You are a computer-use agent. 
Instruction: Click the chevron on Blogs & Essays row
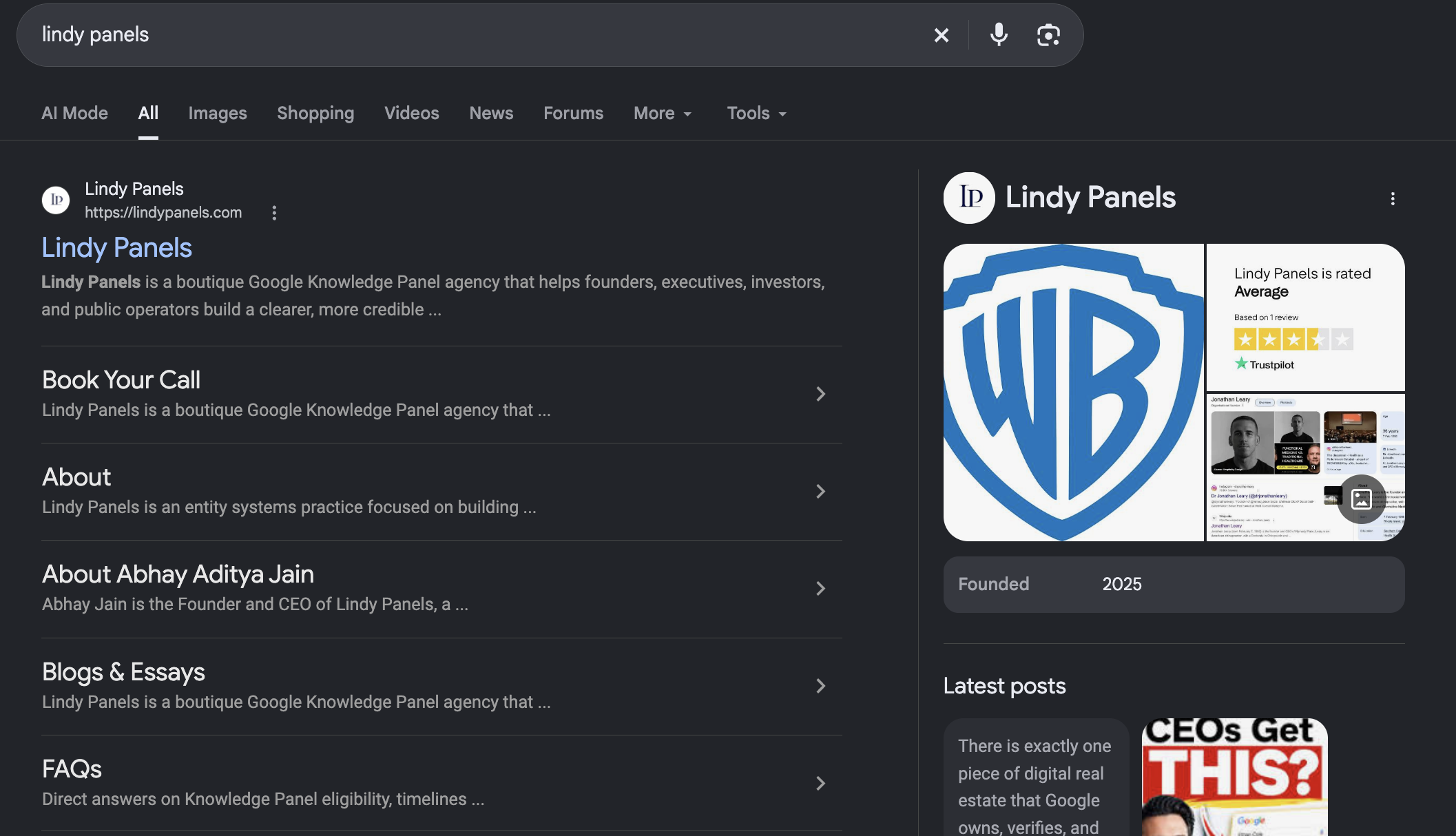click(x=820, y=686)
